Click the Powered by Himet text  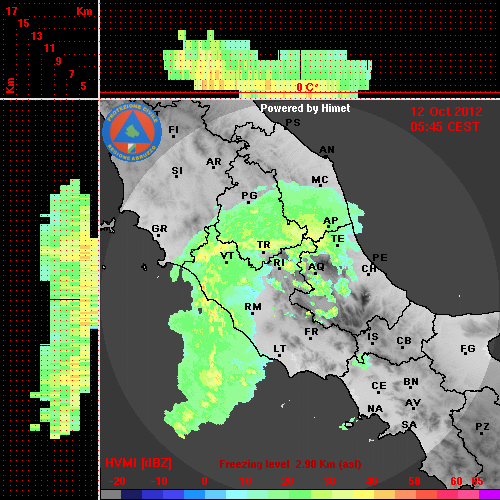(305, 108)
